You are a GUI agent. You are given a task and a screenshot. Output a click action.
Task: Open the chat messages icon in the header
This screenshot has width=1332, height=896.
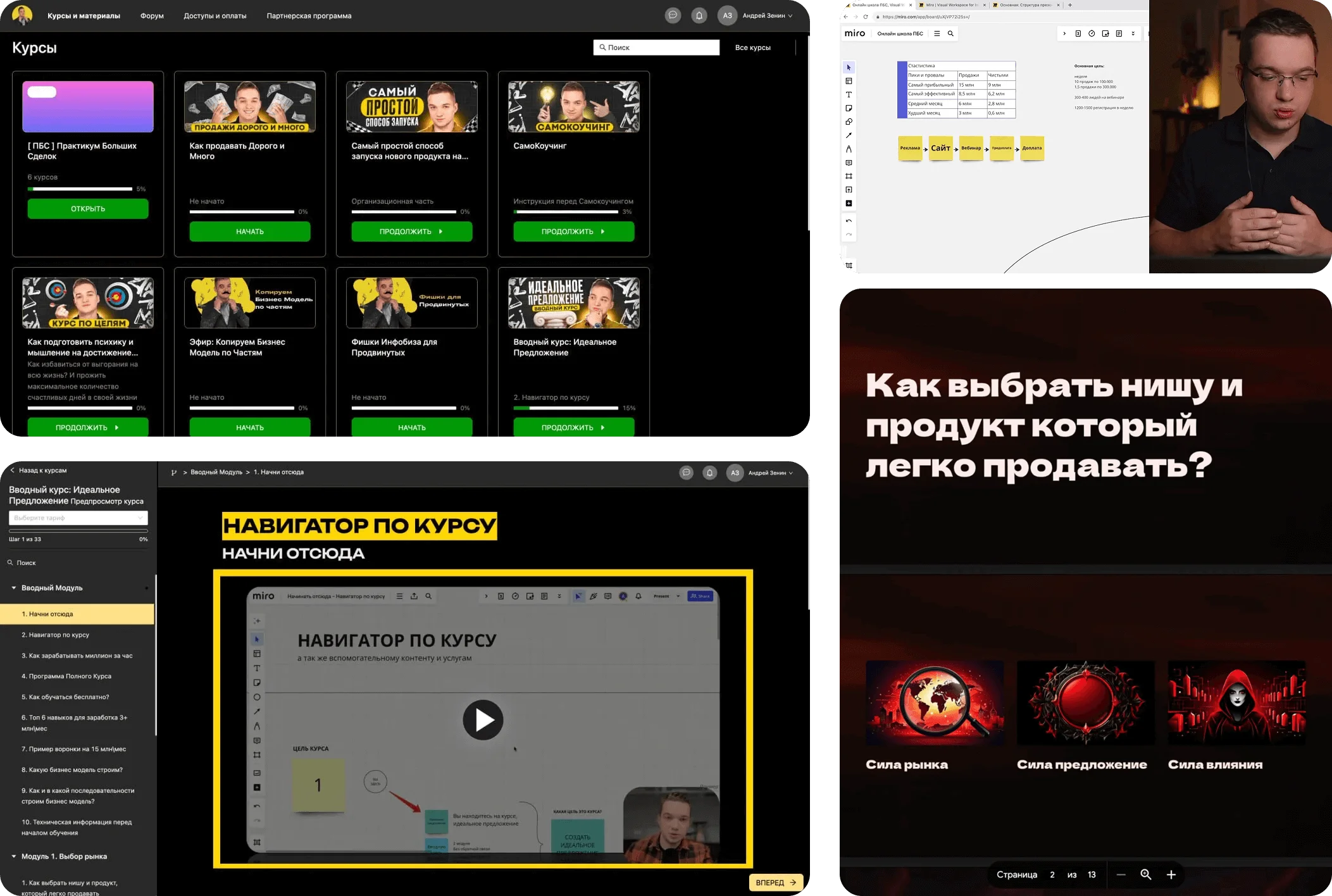pos(673,15)
